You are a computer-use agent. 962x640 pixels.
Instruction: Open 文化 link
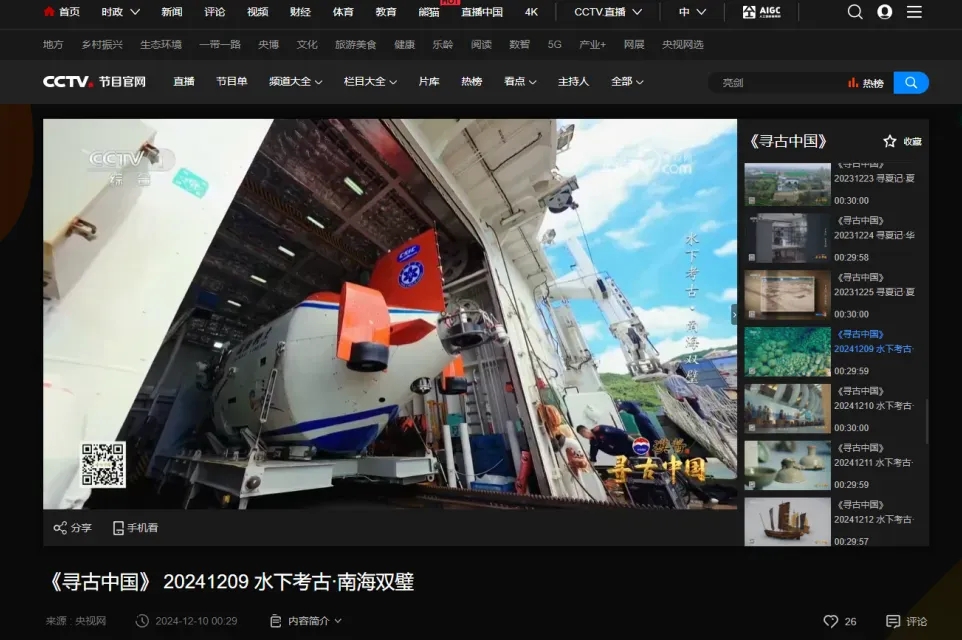click(x=307, y=44)
